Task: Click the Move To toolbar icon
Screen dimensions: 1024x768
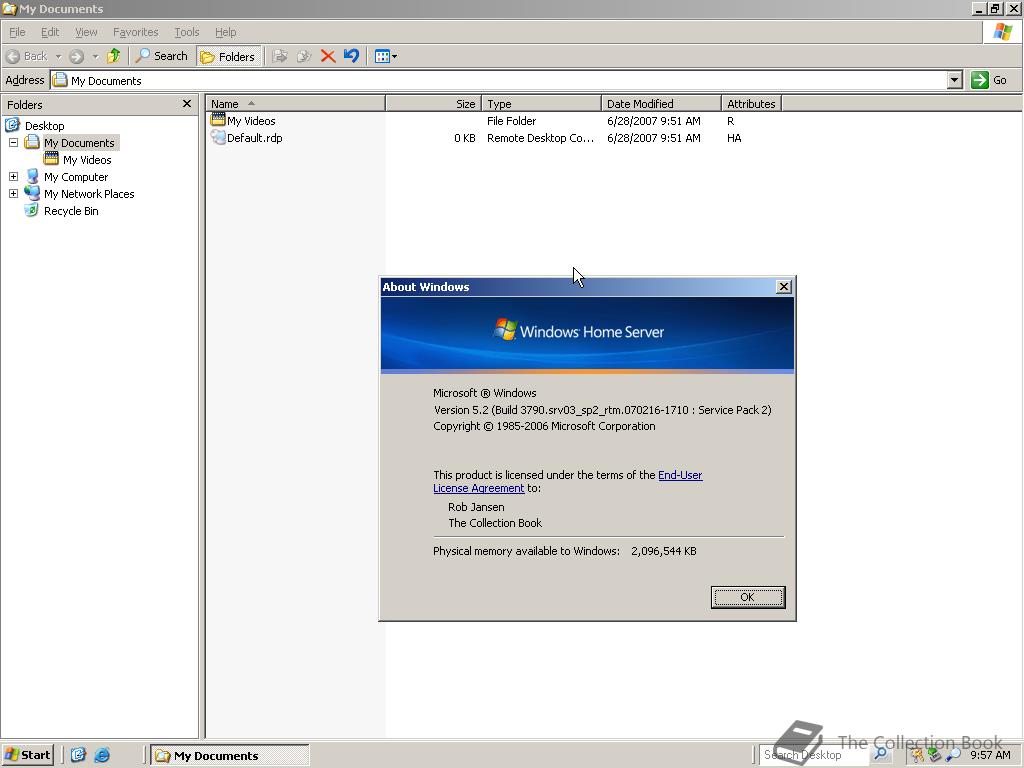Action: [x=280, y=56]
